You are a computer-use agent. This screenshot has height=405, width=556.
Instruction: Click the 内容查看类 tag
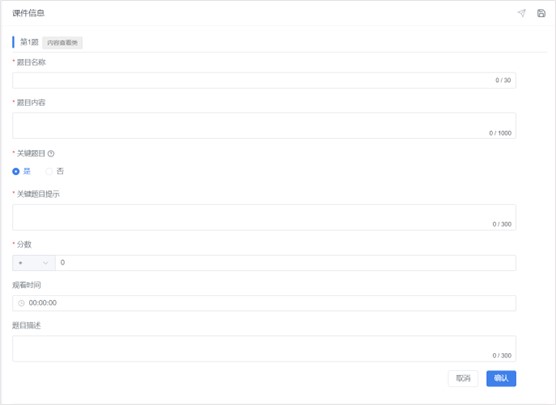62,43
